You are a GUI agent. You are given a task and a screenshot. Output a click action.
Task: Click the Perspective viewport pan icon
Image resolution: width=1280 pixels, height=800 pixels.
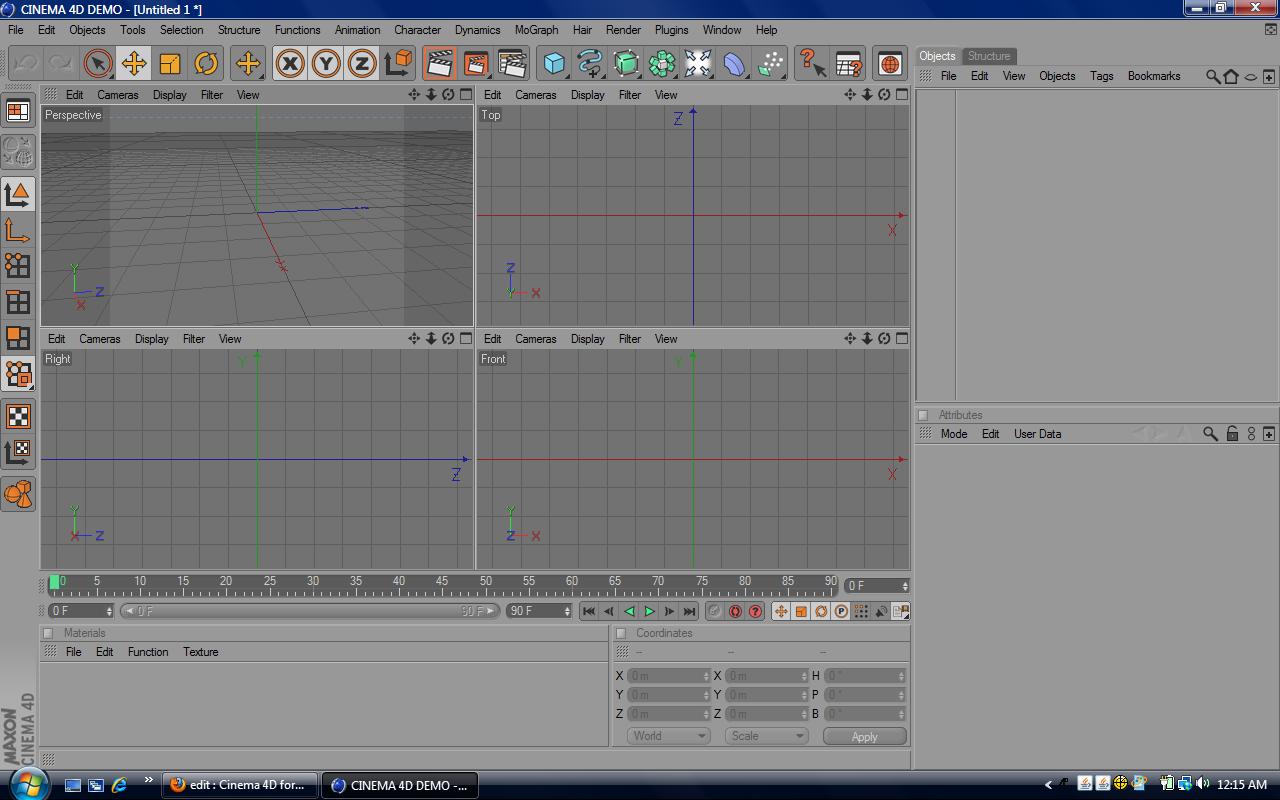(414, 94)
